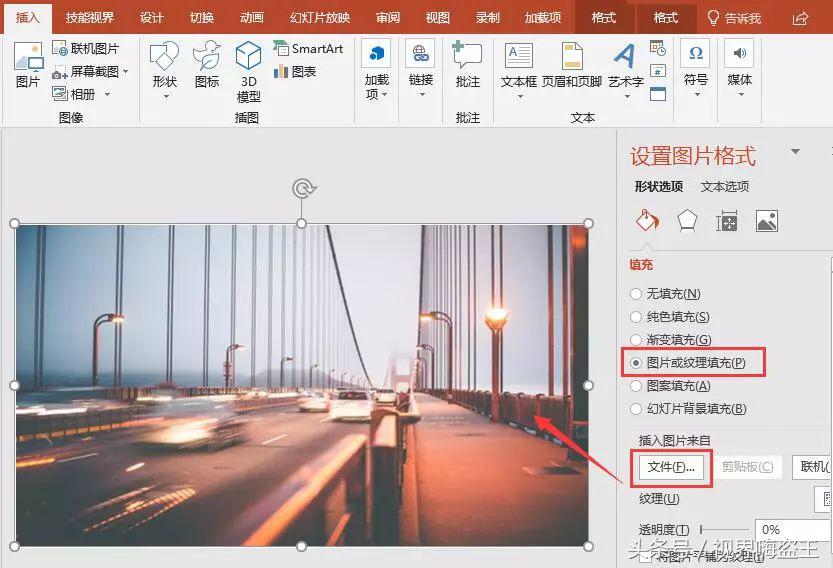
Task: Insert a 3D 模型 model
Action: click(x=249, y=72)
